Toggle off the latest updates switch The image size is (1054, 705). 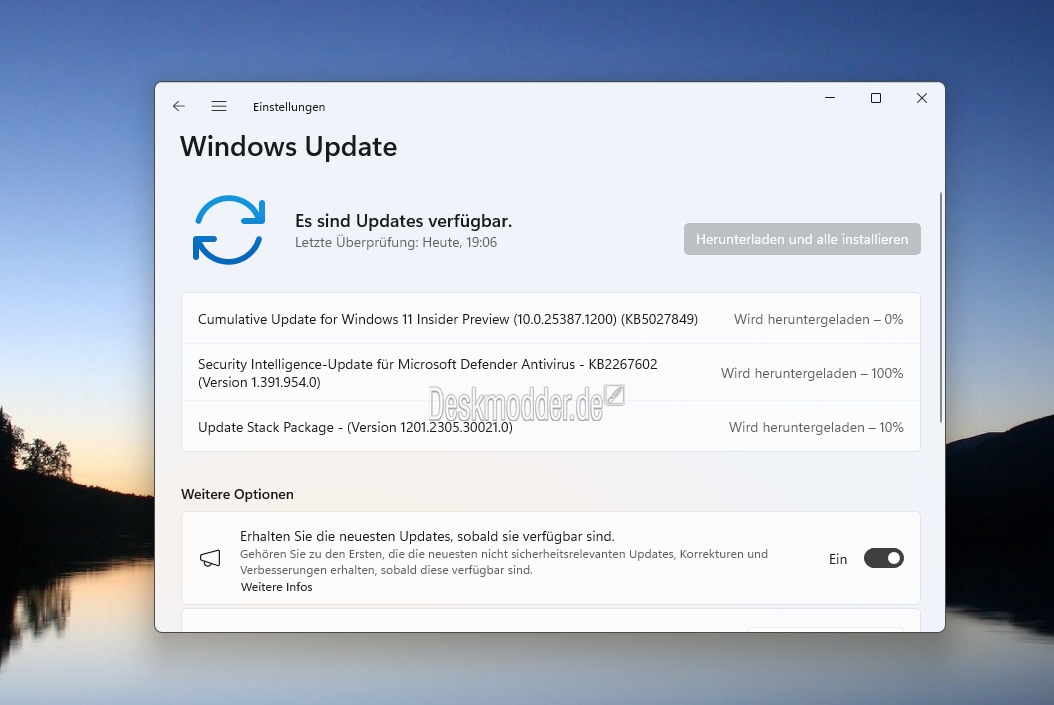click(883, 558)
